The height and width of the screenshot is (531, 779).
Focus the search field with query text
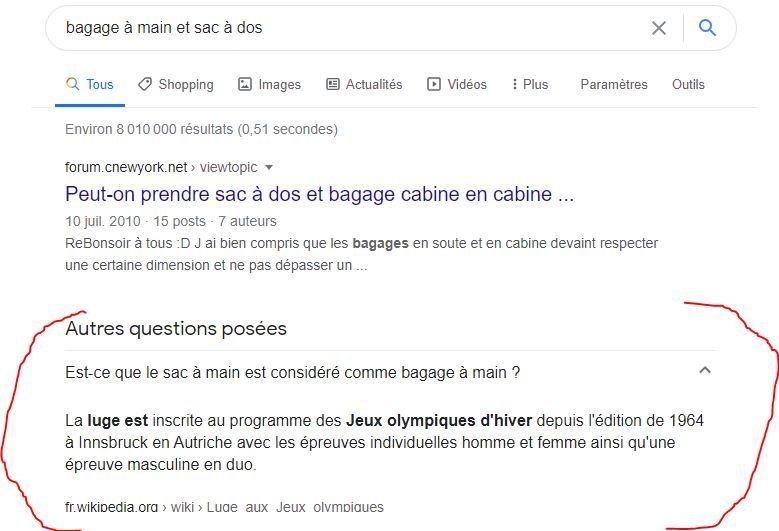[348, 28]
